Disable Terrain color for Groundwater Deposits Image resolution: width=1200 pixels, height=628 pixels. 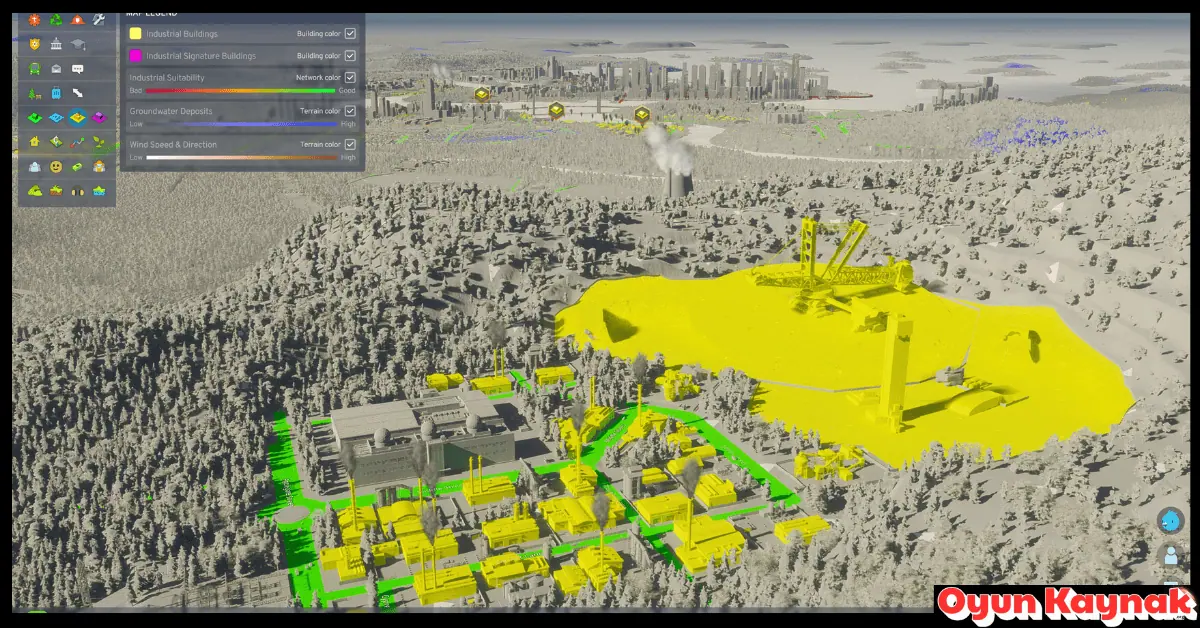pyautogui.click(x=348, y=111)
